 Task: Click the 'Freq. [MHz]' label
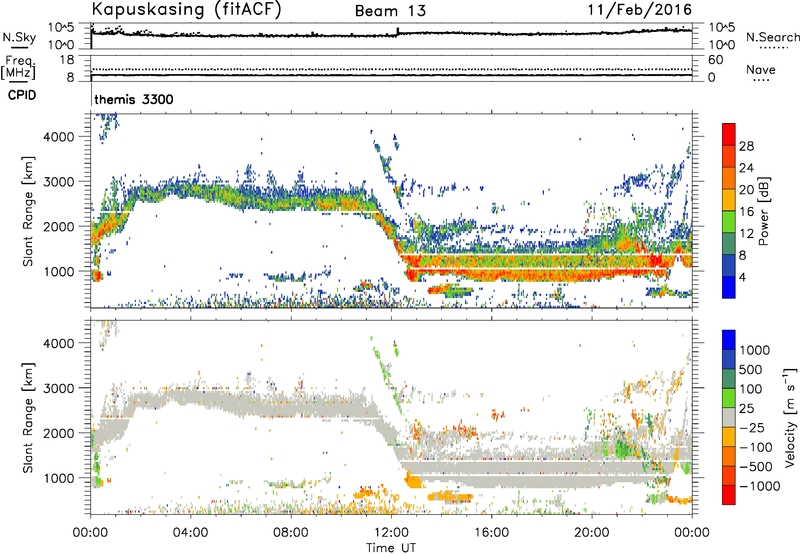(18, 68)
